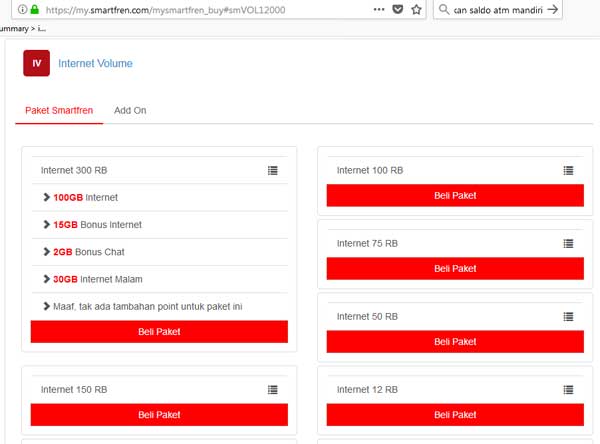Image resolution: width=600 pixels, height=444 pixels.
Task: Toggle details list icon for Internet 12 RB
Action: pyautogui.click(x=568, y=390)
